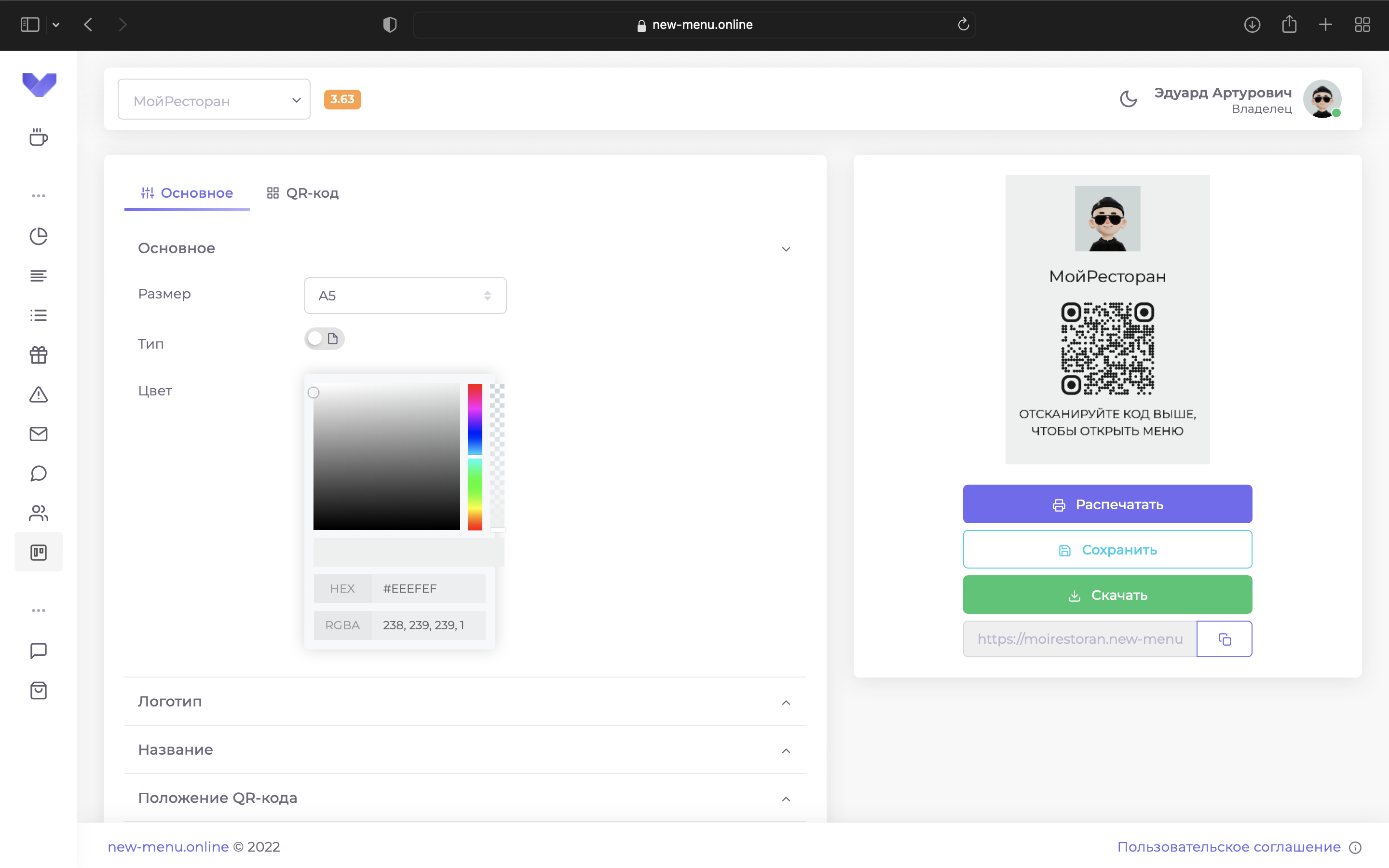
Task: Open the new-menu.online footer link
Action: 168,847
